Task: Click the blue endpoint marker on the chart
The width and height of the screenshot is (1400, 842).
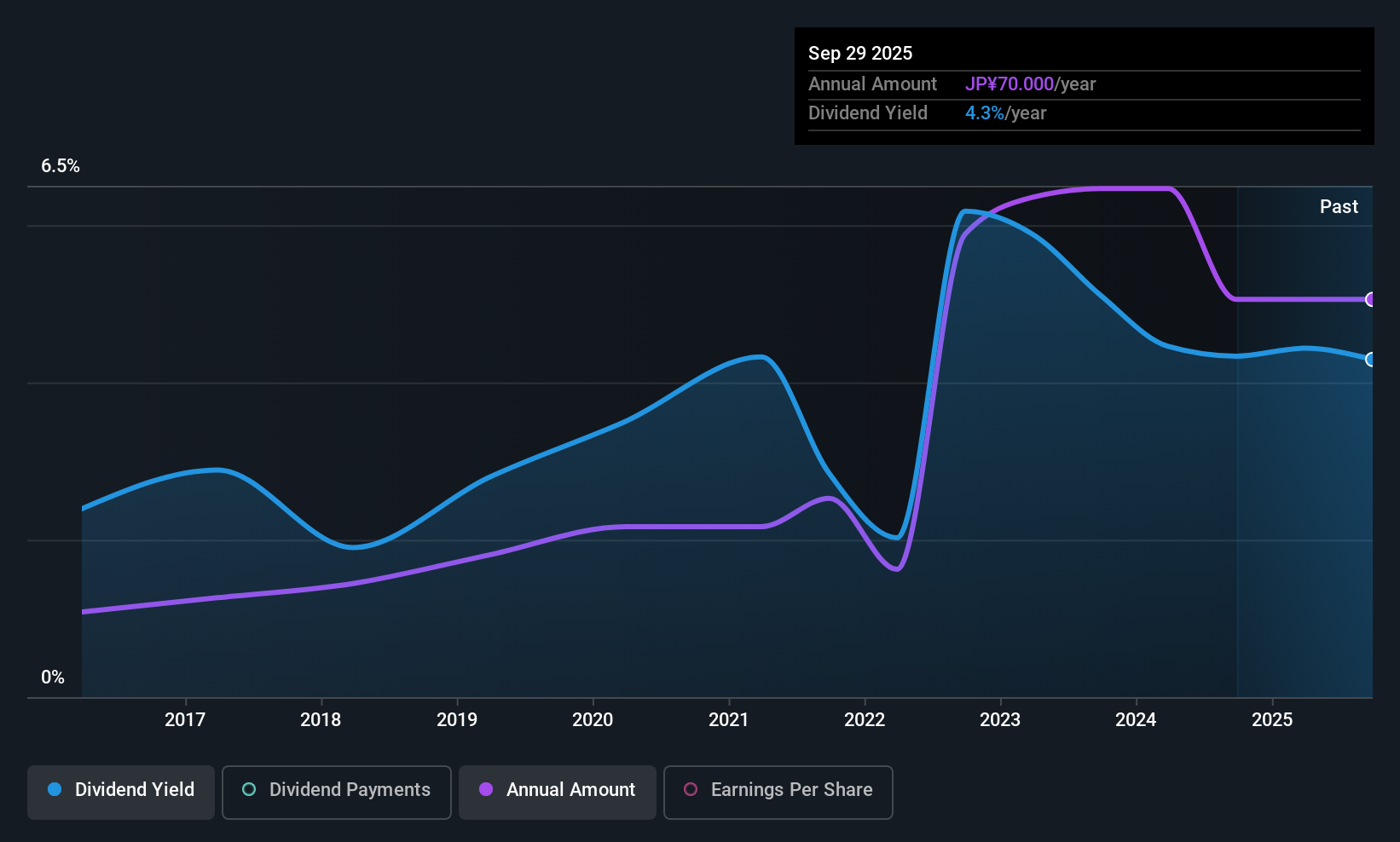Action: click(1370, 360)
